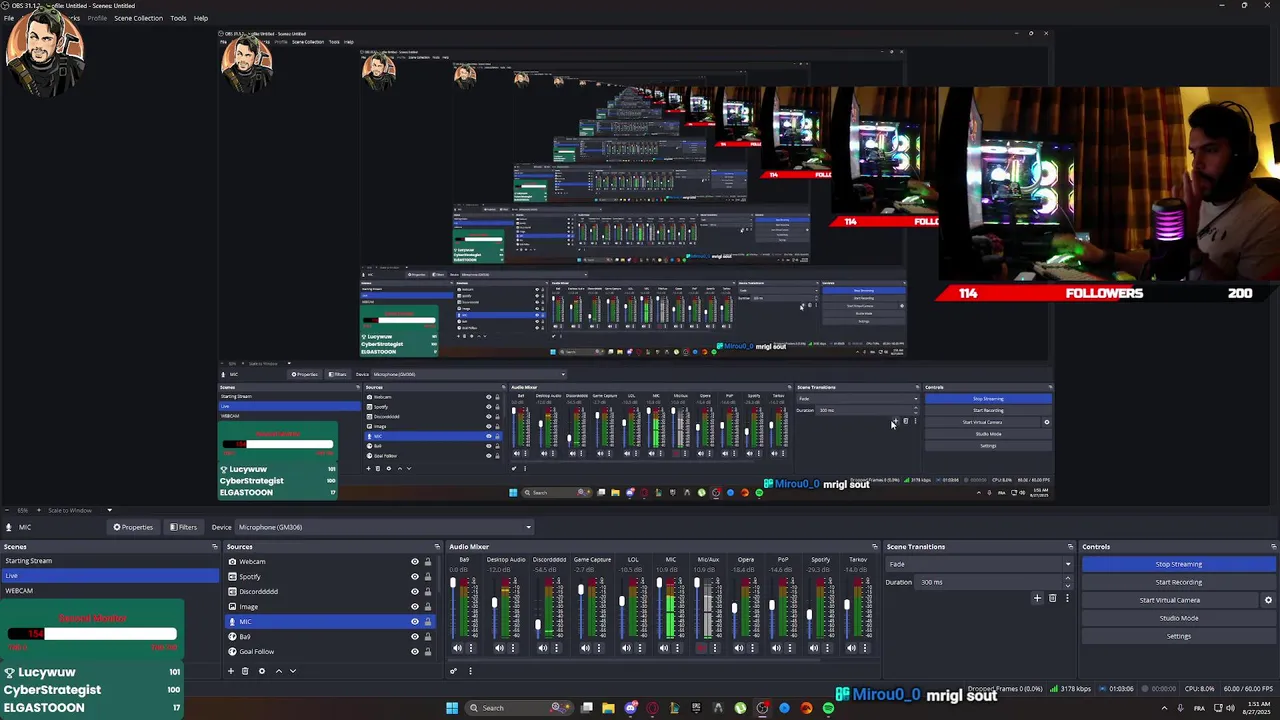Mute the Tarkov audio channel

(852, 648)
